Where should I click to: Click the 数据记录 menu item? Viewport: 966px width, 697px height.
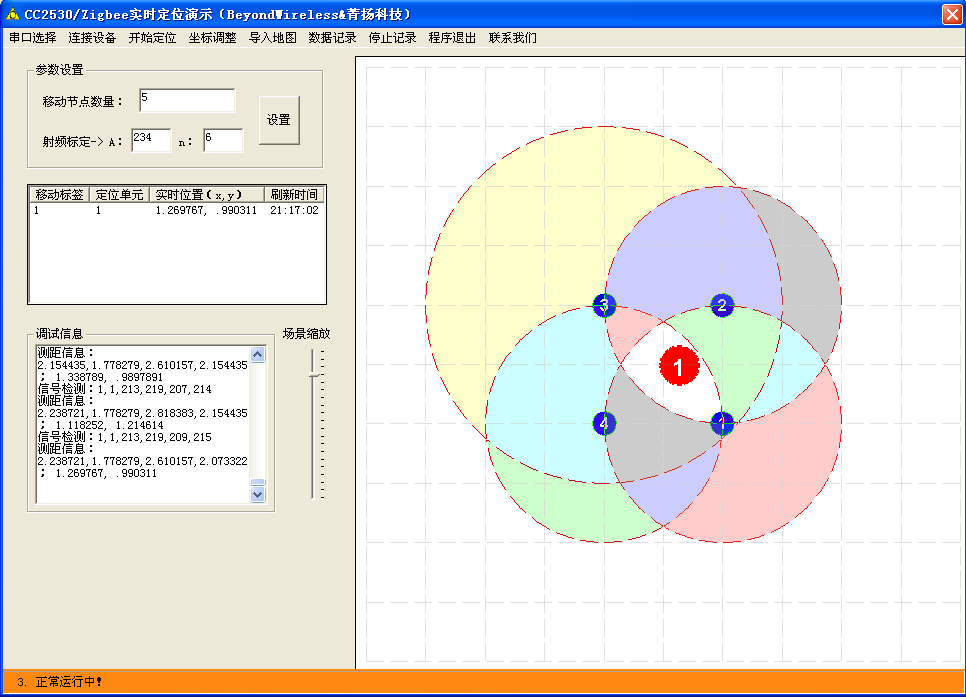pyautogui.click(x=333, y=38)
